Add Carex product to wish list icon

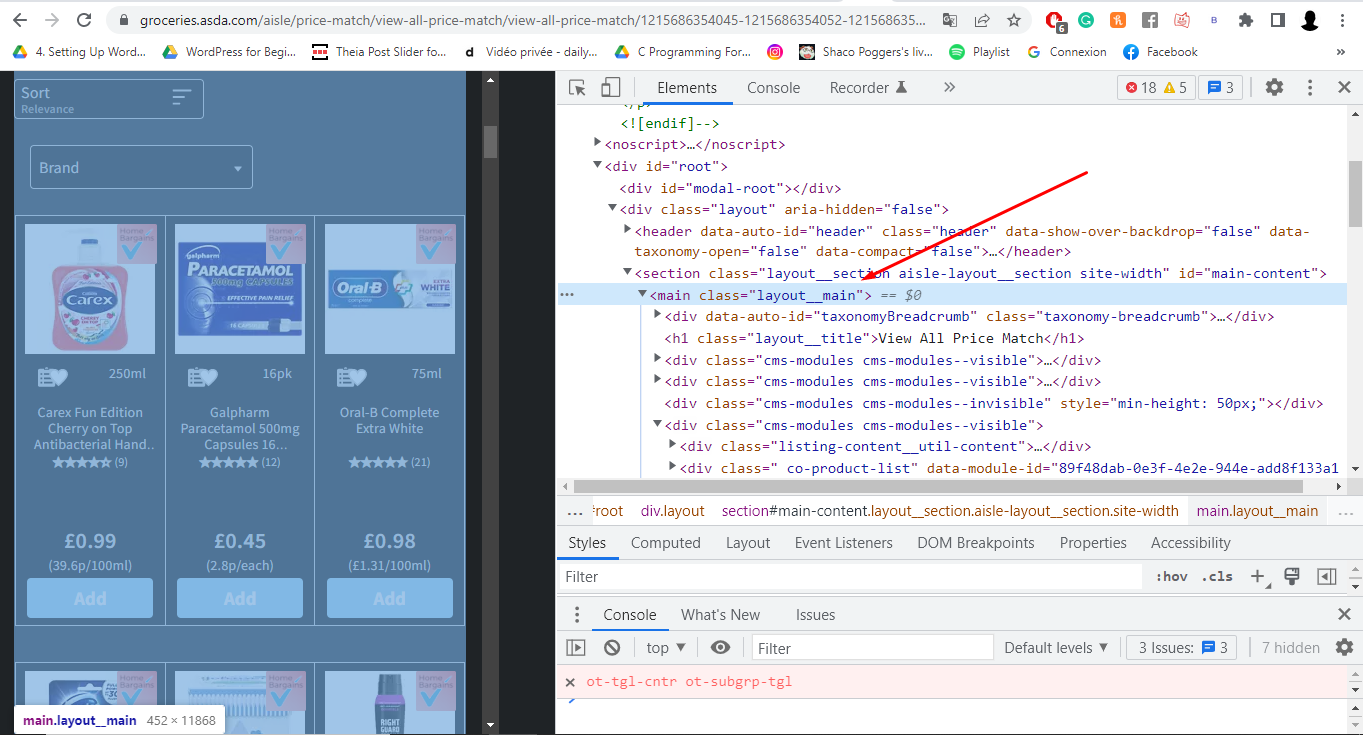(52, 376)
